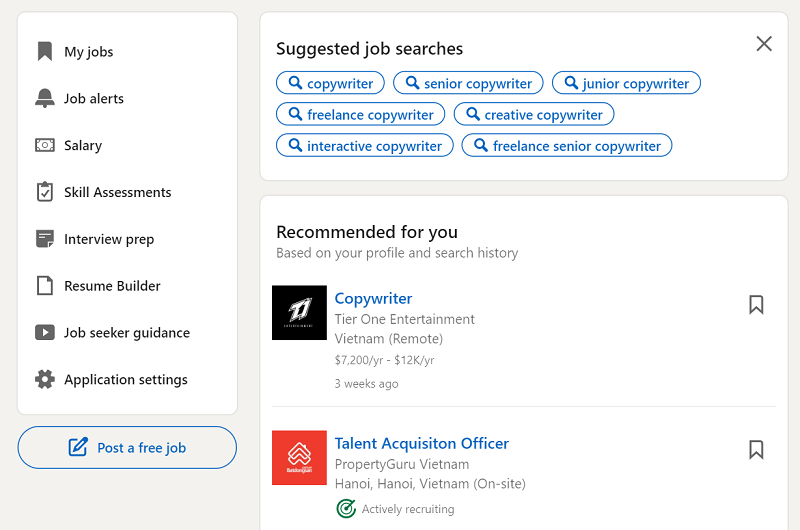Open the Tier One Entertainment logo
Image resolution: width=800 pixels, height=530 pixels.
tap(299, 313)
